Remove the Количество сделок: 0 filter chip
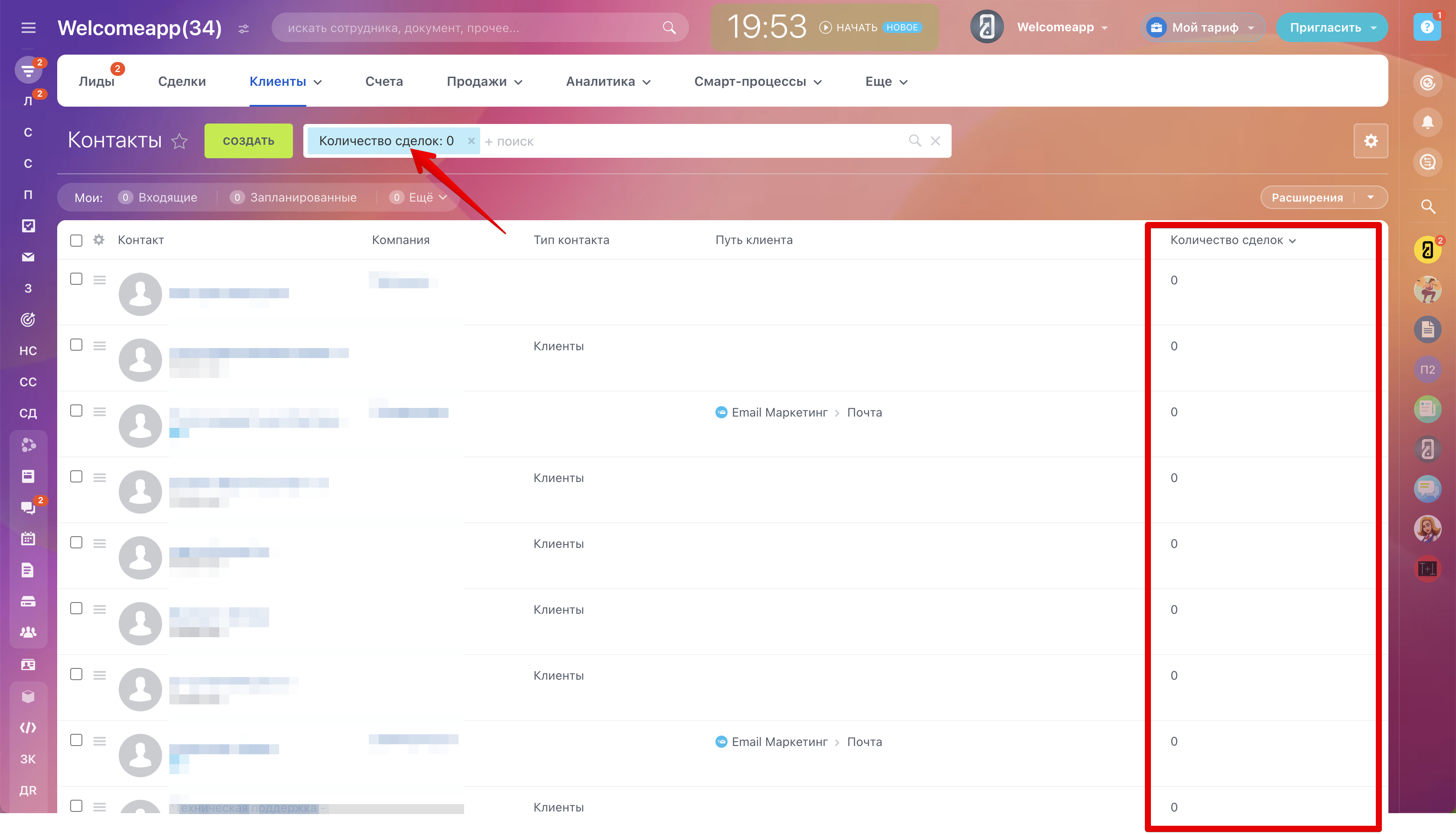This screenshot has height=834, width=1456. pos(471,141)
